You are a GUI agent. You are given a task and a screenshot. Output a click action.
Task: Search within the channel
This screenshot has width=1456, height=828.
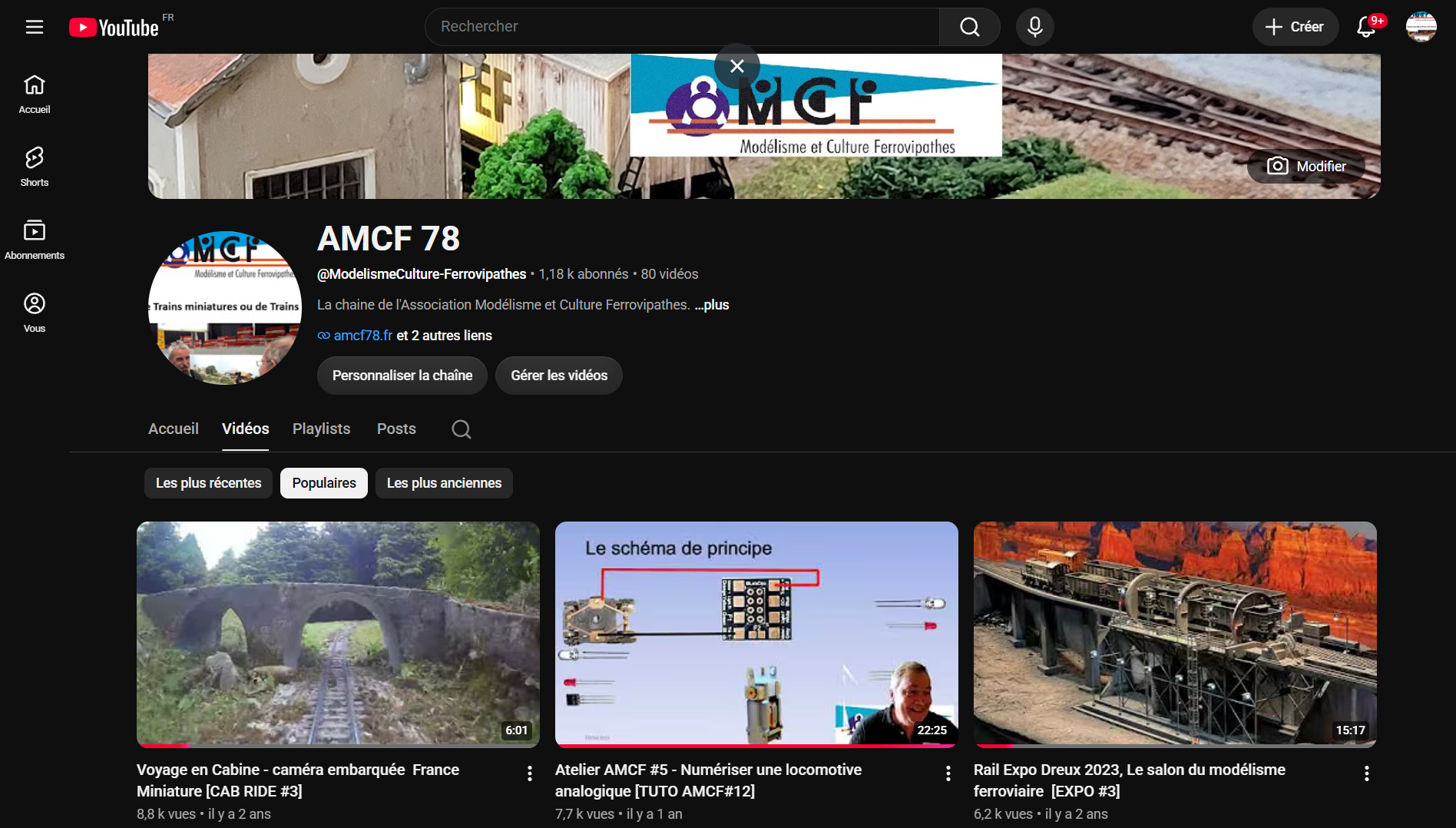pos(462,429)
